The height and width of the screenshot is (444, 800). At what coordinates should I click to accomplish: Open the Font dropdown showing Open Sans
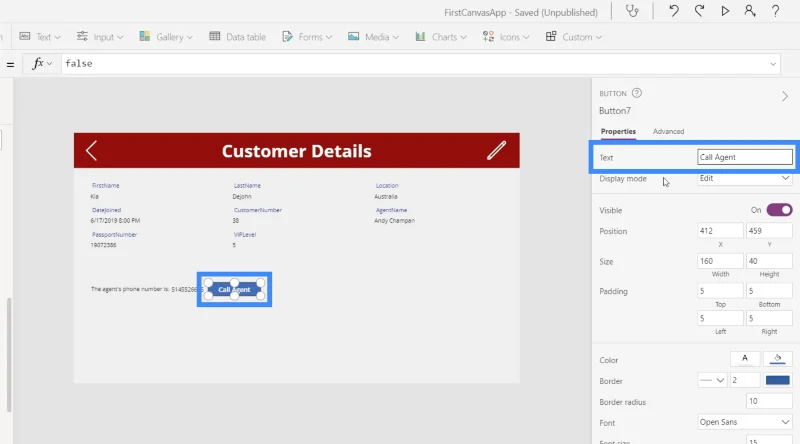coord(744,422)
